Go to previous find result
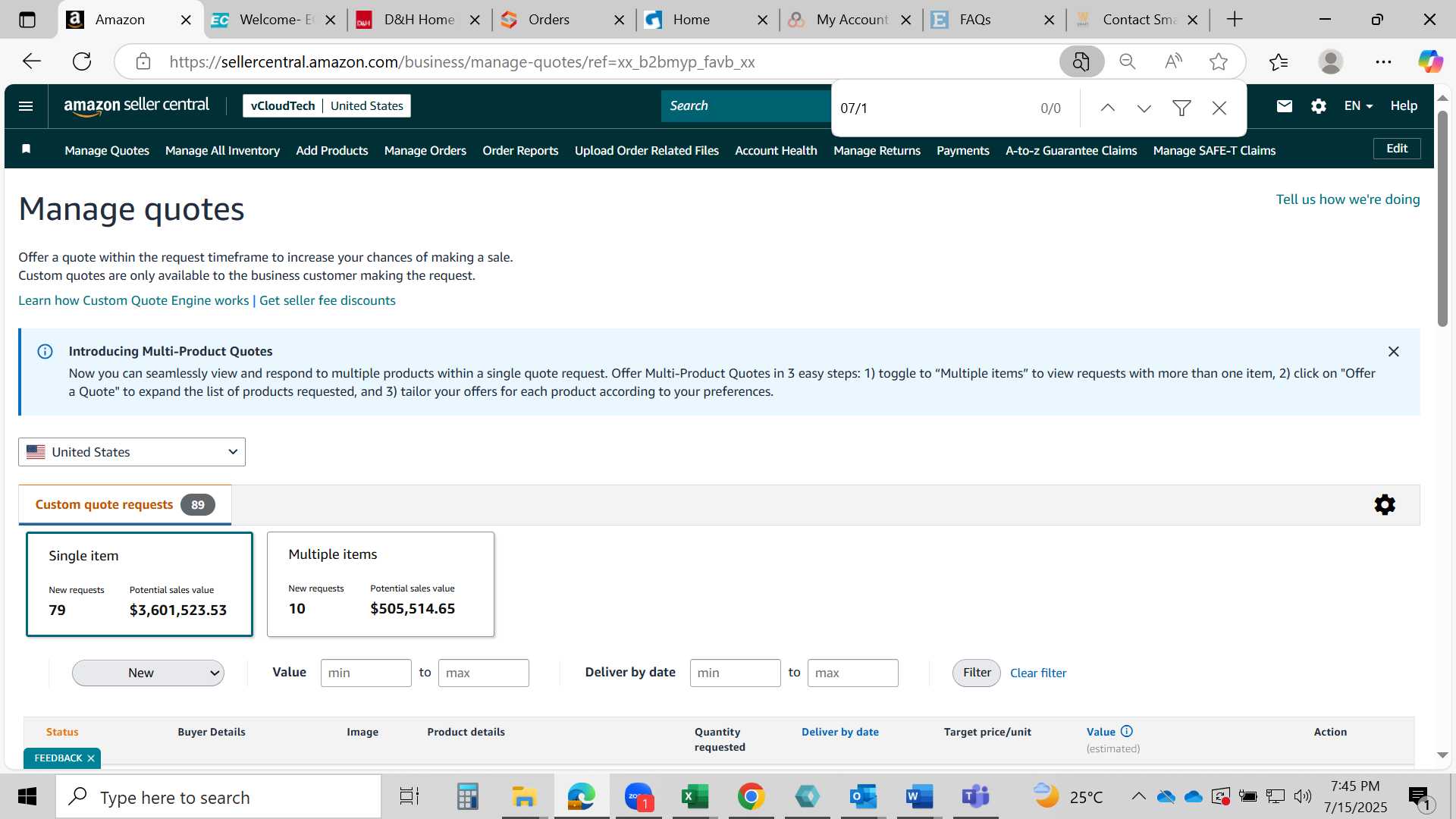Image resolution: width=1456 pixels, height=819 pixels. click(1107, 108)
